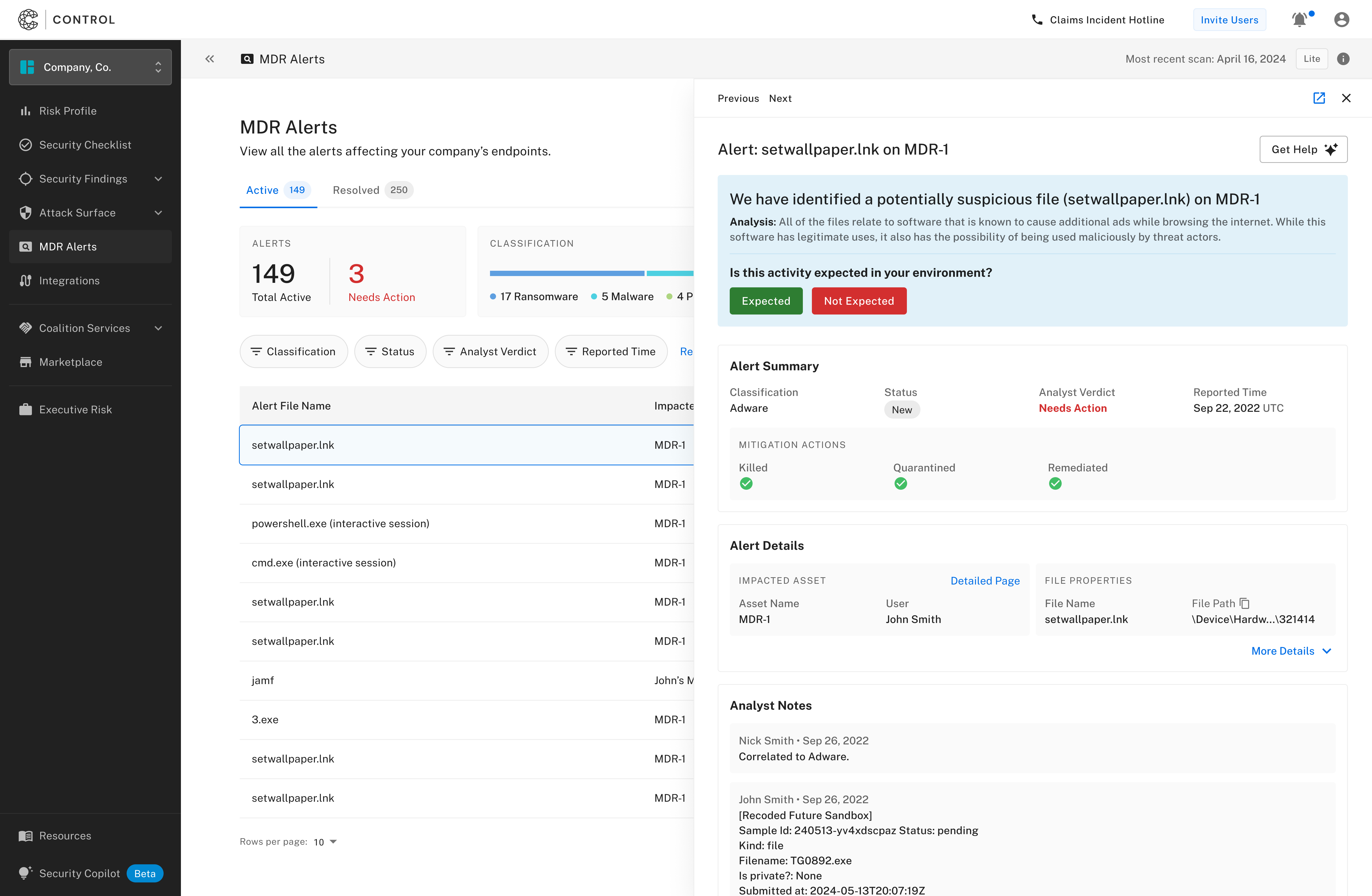Screen dimensions: 1372x896
Task: Select the 3.exe alert row
Action: 467,720
